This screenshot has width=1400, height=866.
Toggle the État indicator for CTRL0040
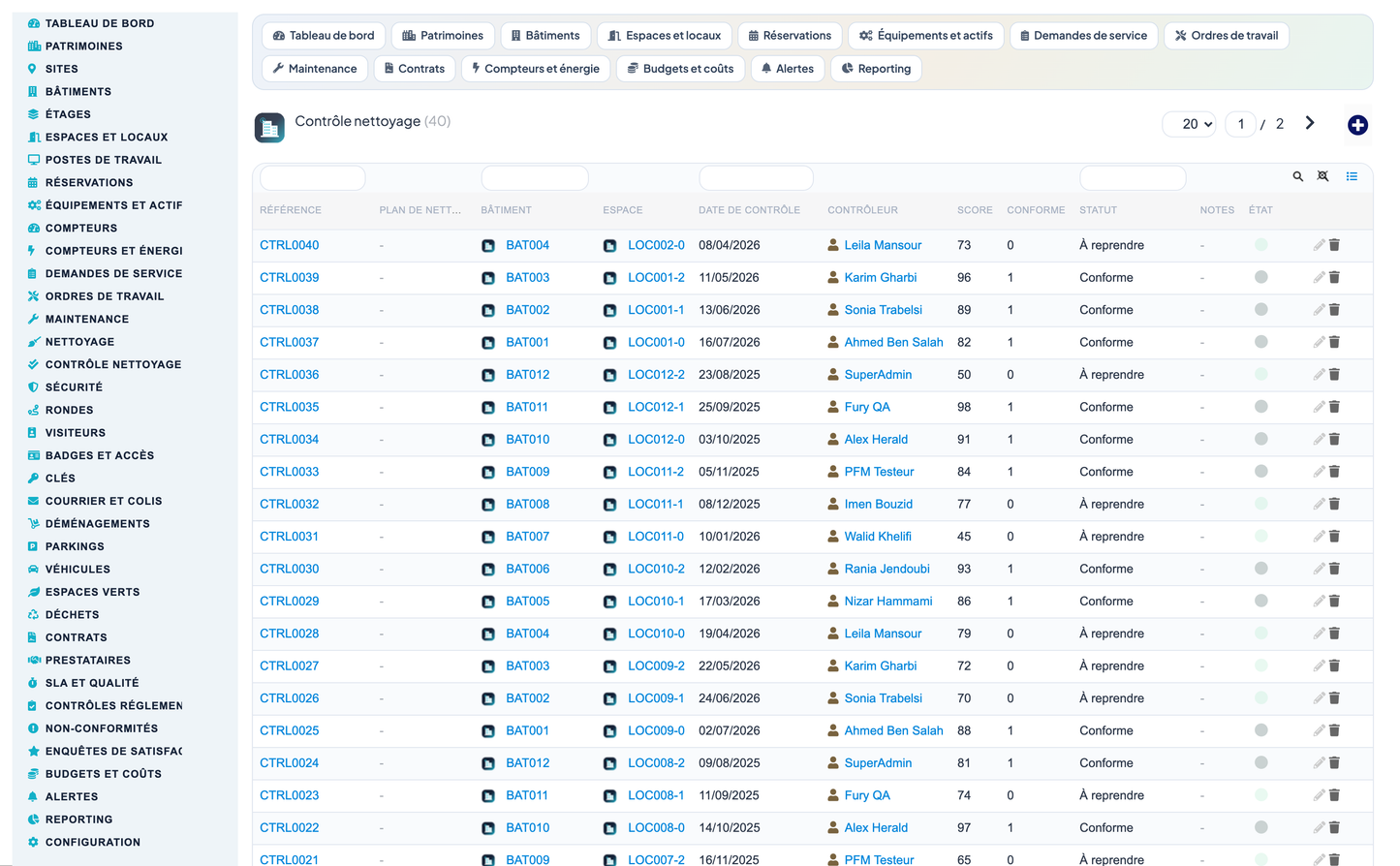[1260, 245]
